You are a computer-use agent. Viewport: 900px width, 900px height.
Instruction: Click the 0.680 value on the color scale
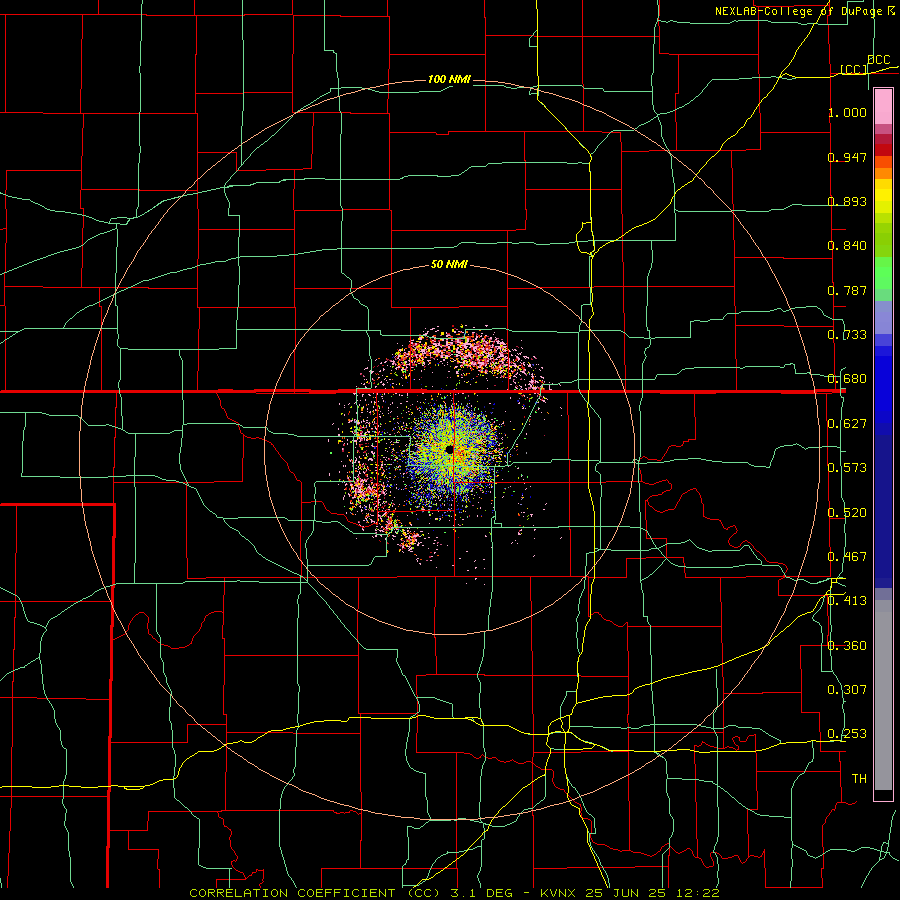tap(847, 379)
